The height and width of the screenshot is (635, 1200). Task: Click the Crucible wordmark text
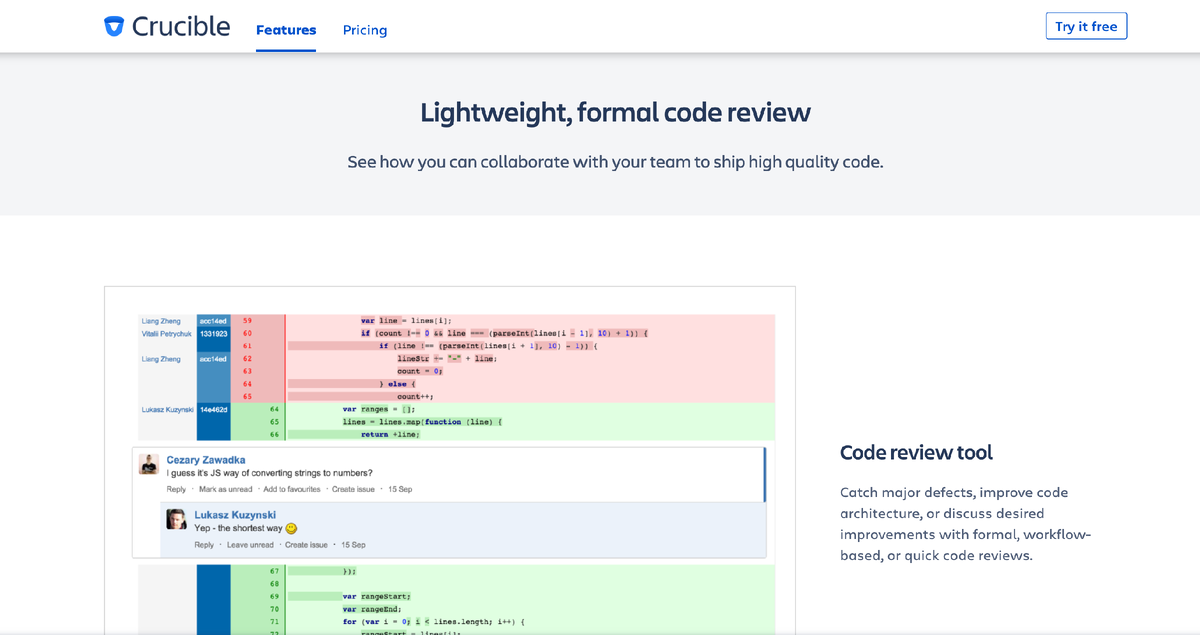point(181,26)
